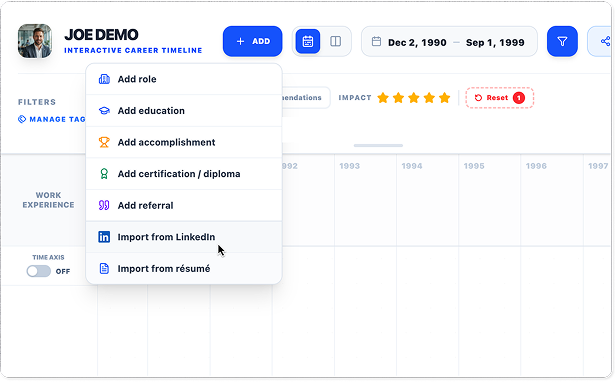
Task: Select Add education menu entry
Action: point(184,111)
